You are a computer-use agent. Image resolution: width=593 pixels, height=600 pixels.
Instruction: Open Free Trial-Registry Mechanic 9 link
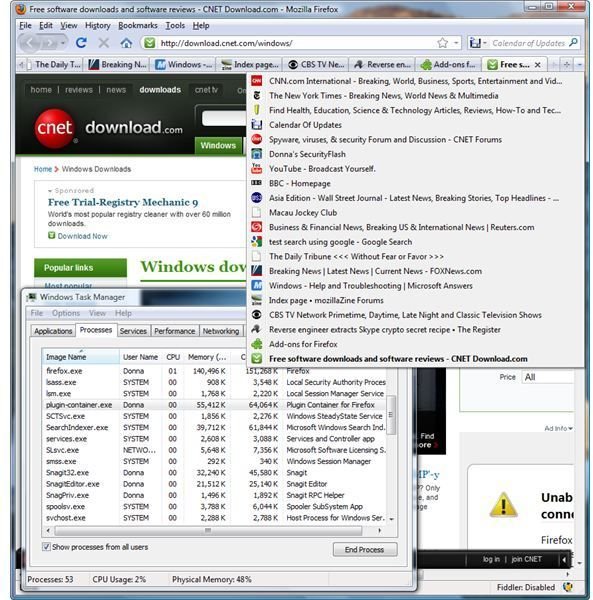click(x=123, y=202)
